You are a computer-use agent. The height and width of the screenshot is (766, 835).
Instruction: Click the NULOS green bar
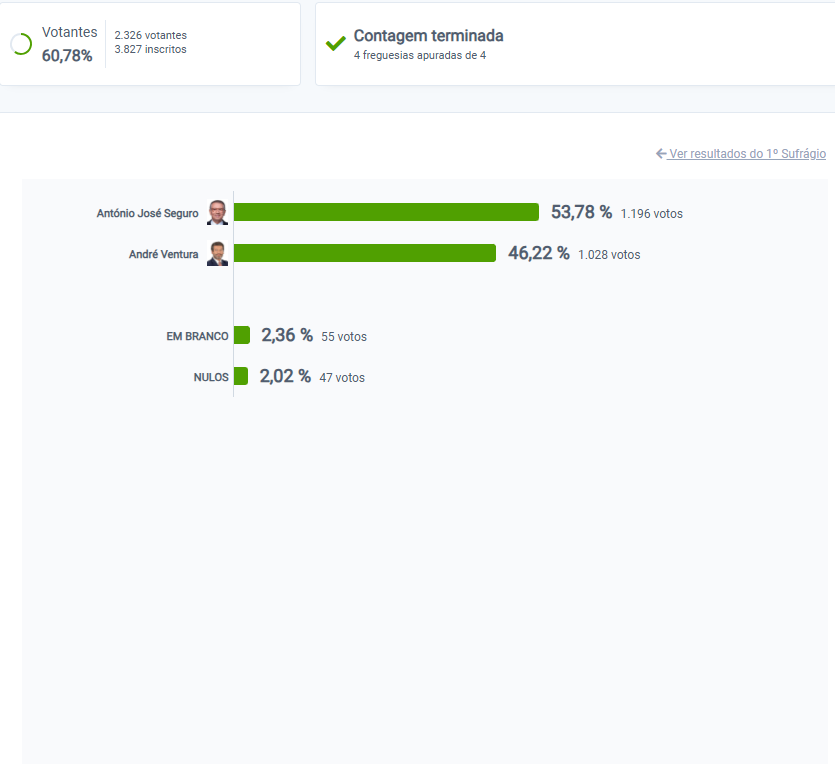(x=241, y=376)
